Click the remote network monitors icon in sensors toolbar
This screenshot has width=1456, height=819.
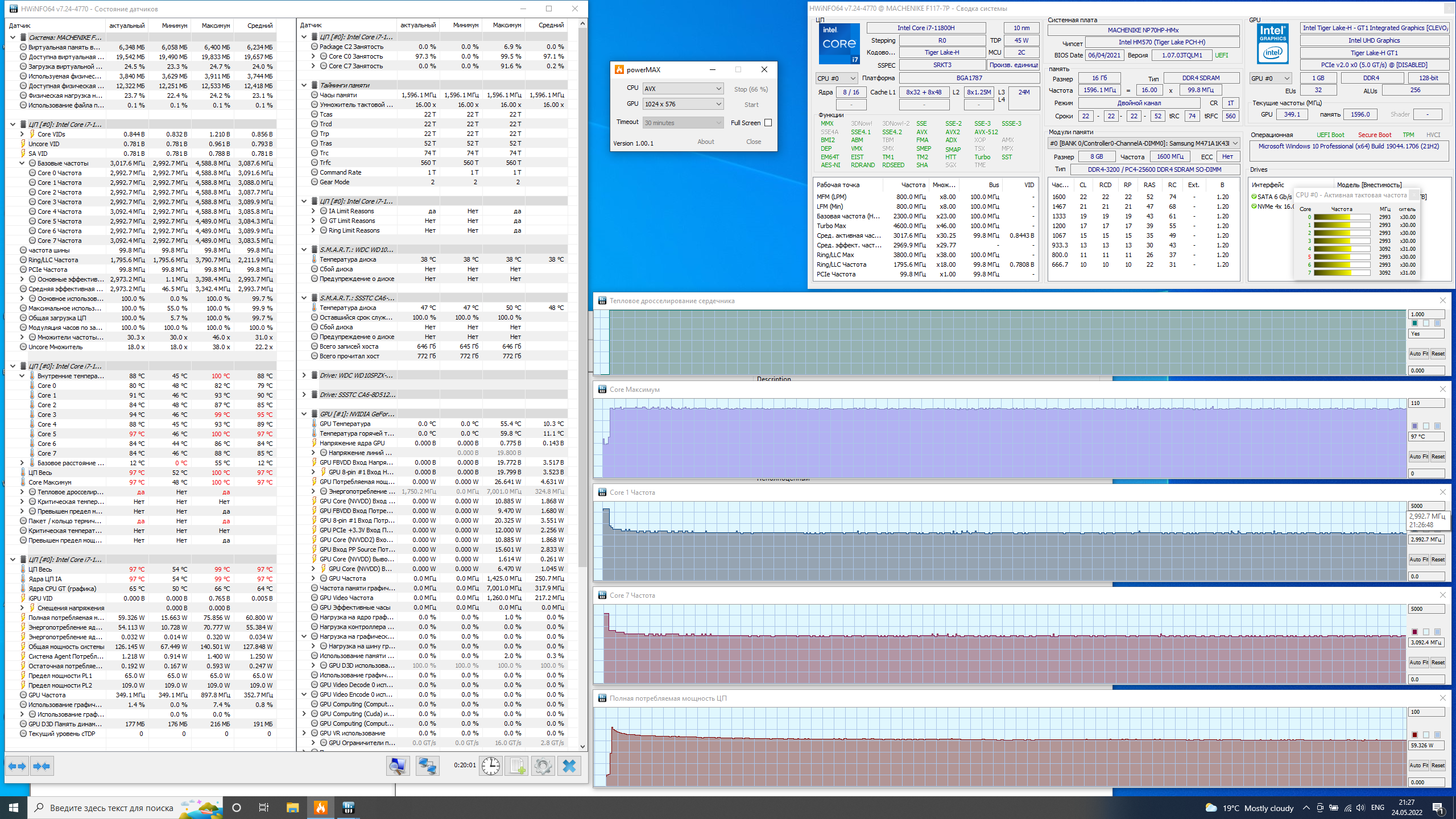point(427,766)
